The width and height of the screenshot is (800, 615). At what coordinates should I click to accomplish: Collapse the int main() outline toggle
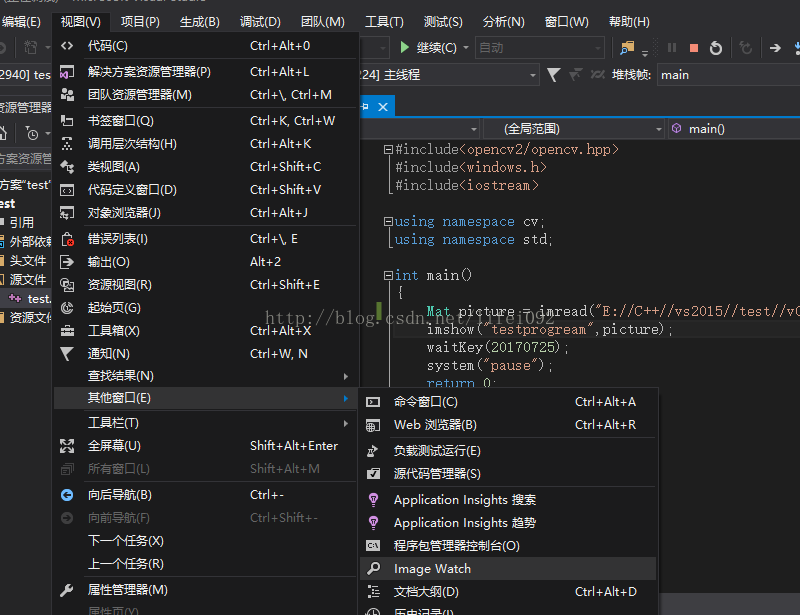point(388,276)
